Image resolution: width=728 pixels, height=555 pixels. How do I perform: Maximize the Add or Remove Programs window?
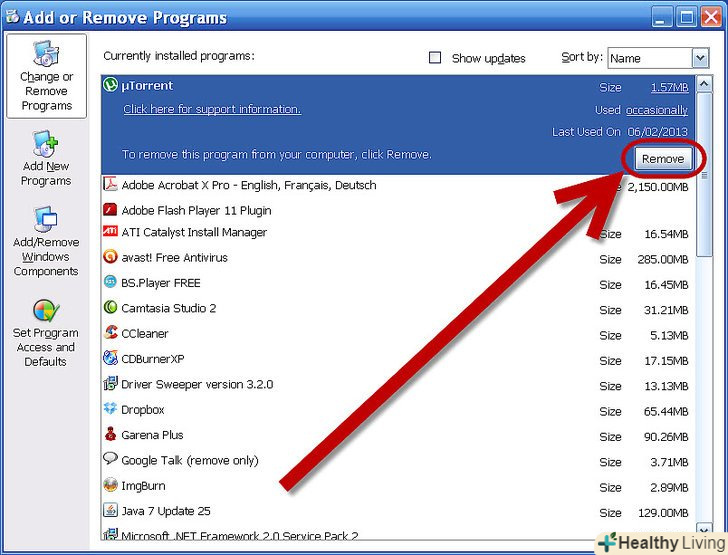[x=686, y=18]
